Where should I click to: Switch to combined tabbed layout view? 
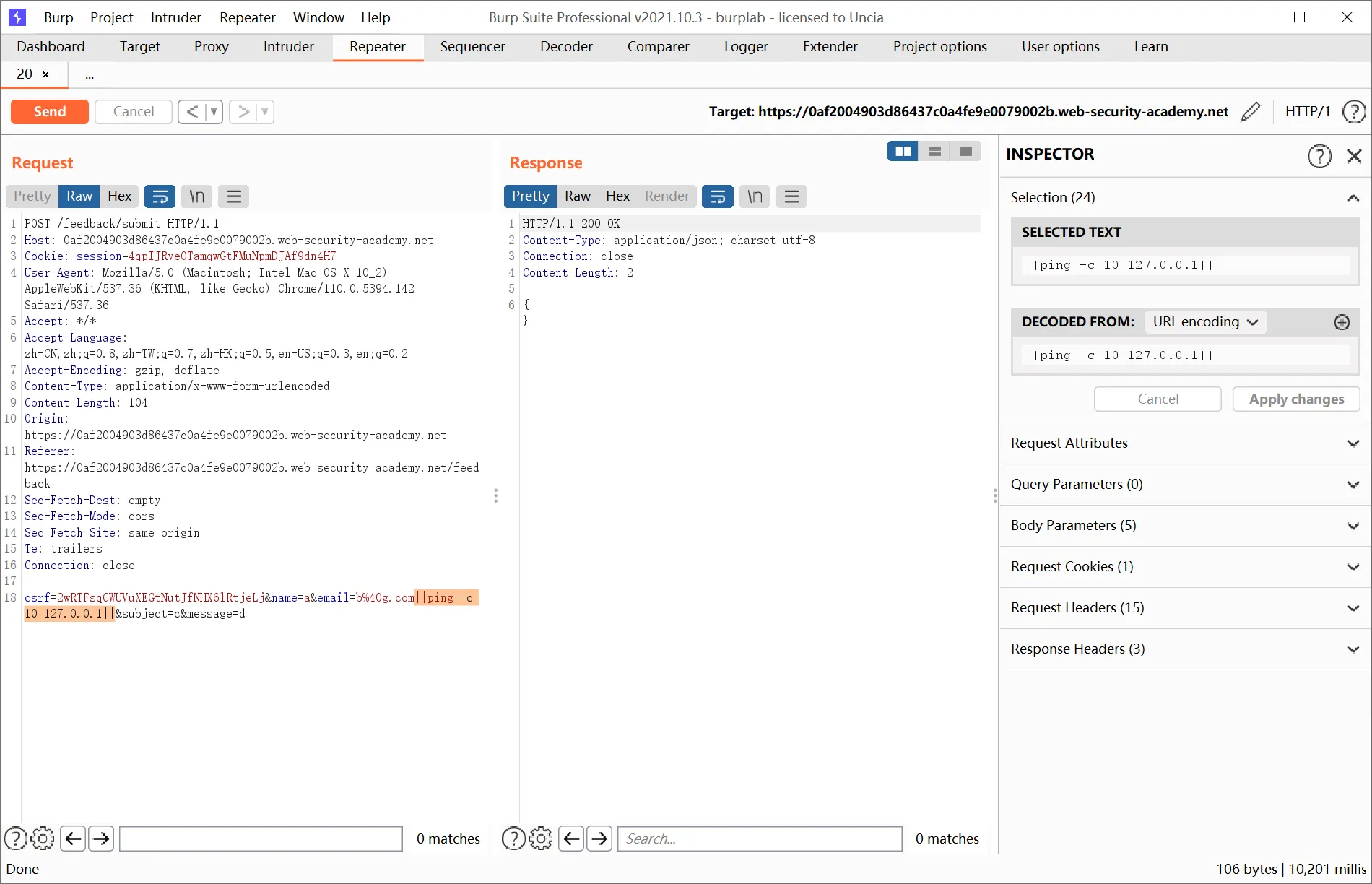[x=965, y=151]
